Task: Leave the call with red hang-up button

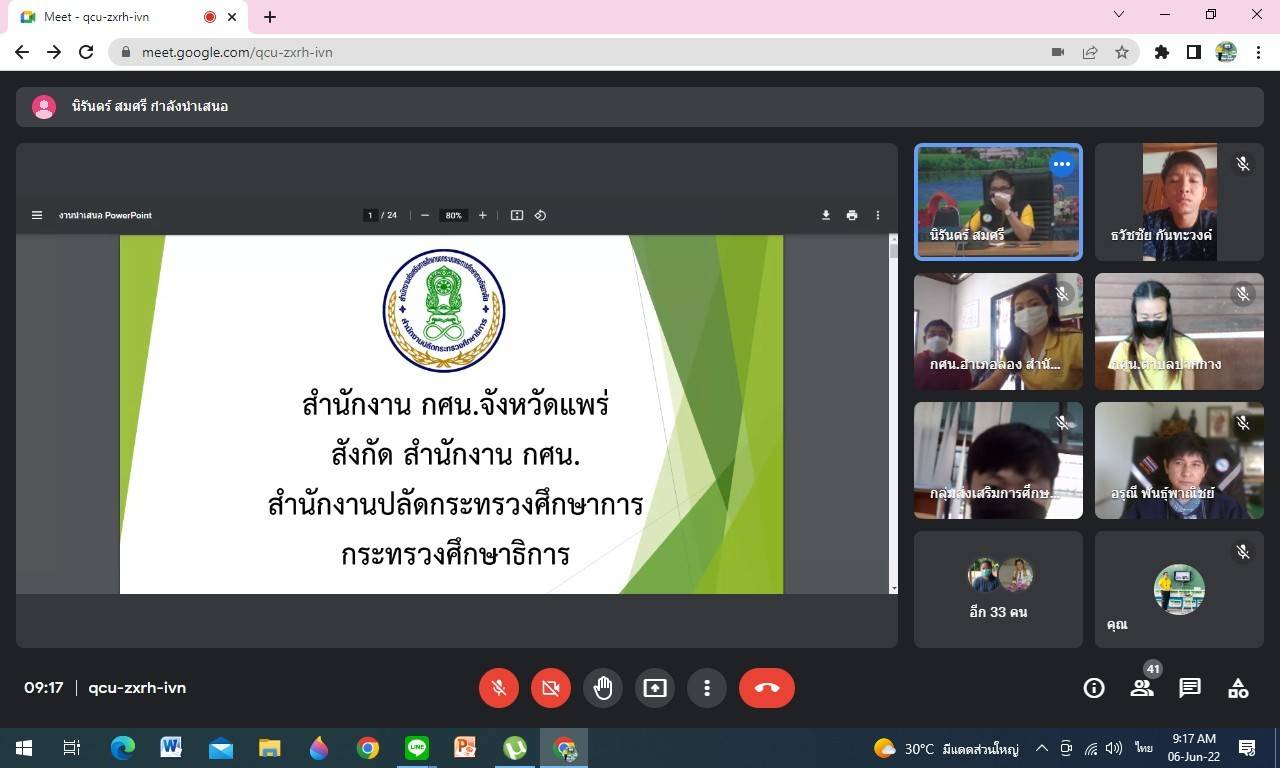Action: pos(767,688)
